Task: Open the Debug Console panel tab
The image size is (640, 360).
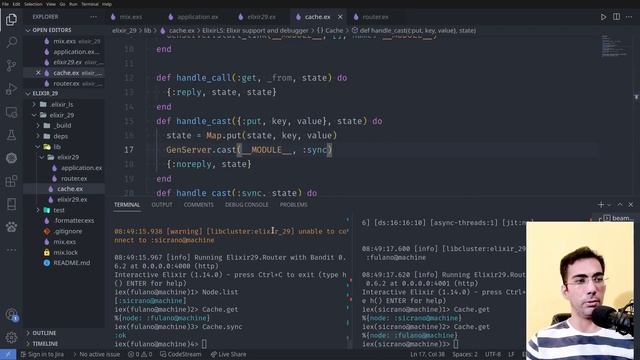Action: 247,204
